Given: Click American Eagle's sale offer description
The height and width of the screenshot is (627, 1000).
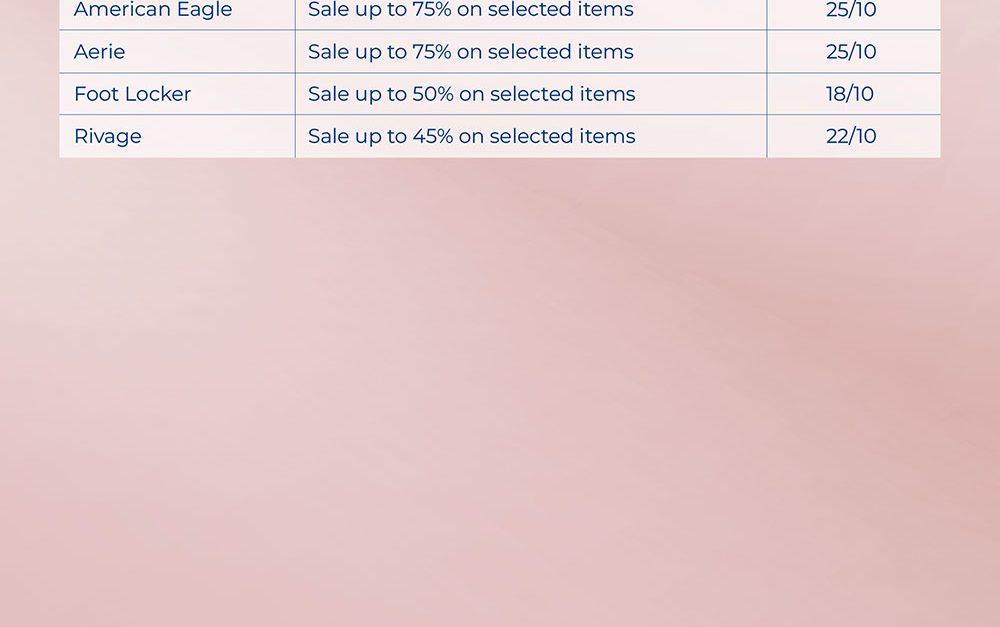Looking at the screenshot, I should click(470, 10).
